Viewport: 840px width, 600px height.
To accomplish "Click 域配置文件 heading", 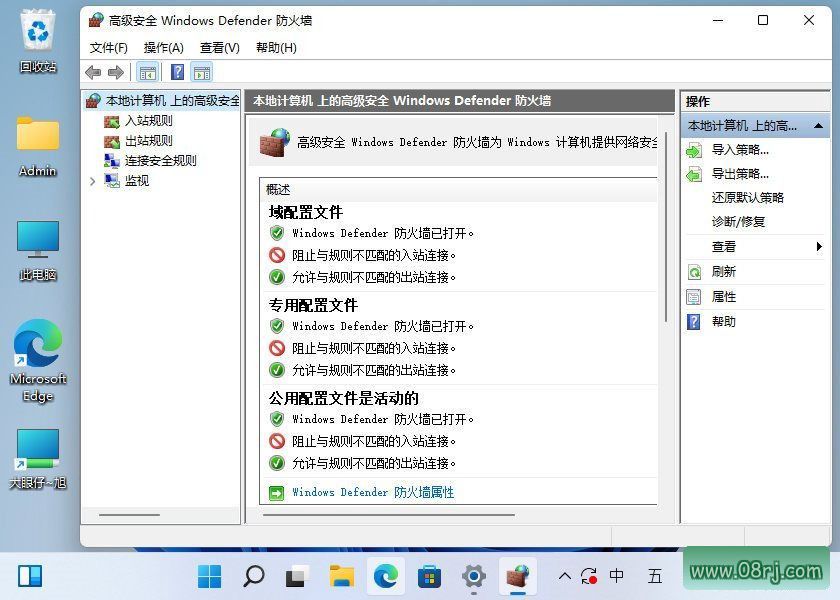I will pos(305,213).
